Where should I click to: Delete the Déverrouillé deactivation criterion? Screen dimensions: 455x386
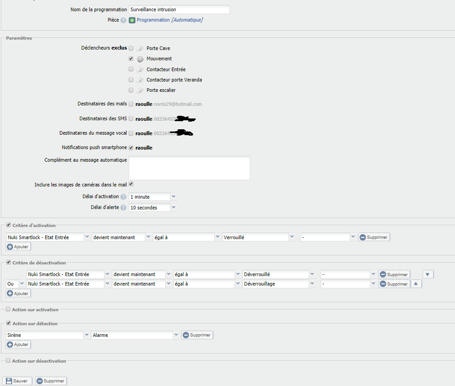[394, 274]
